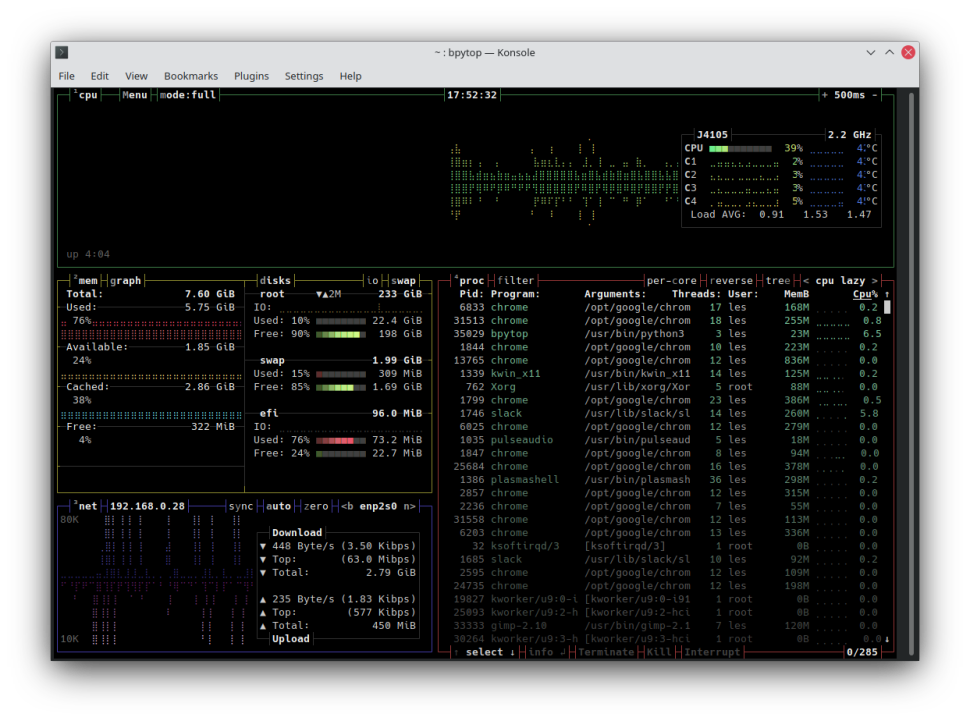
Task: Open the File menu
Action: (67, 76)
